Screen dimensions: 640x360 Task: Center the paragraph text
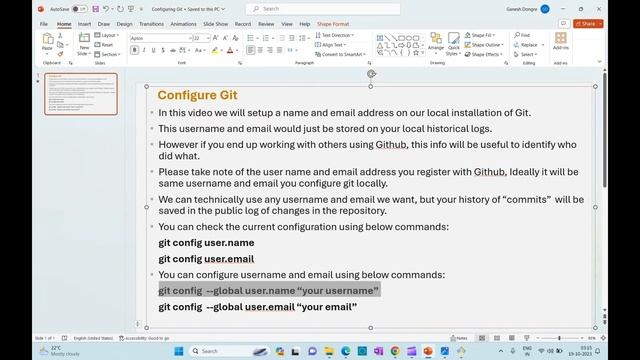(x=260, y=50)
